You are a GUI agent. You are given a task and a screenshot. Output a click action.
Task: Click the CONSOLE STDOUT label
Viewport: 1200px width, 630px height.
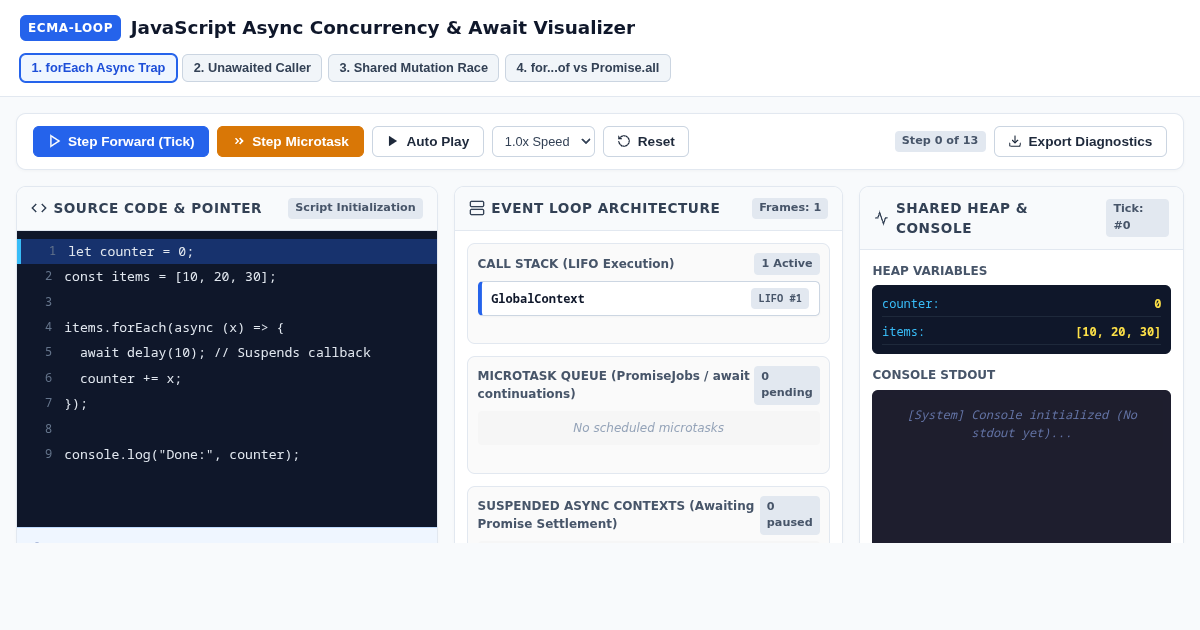pyautogui.click(x=934, y=375)
